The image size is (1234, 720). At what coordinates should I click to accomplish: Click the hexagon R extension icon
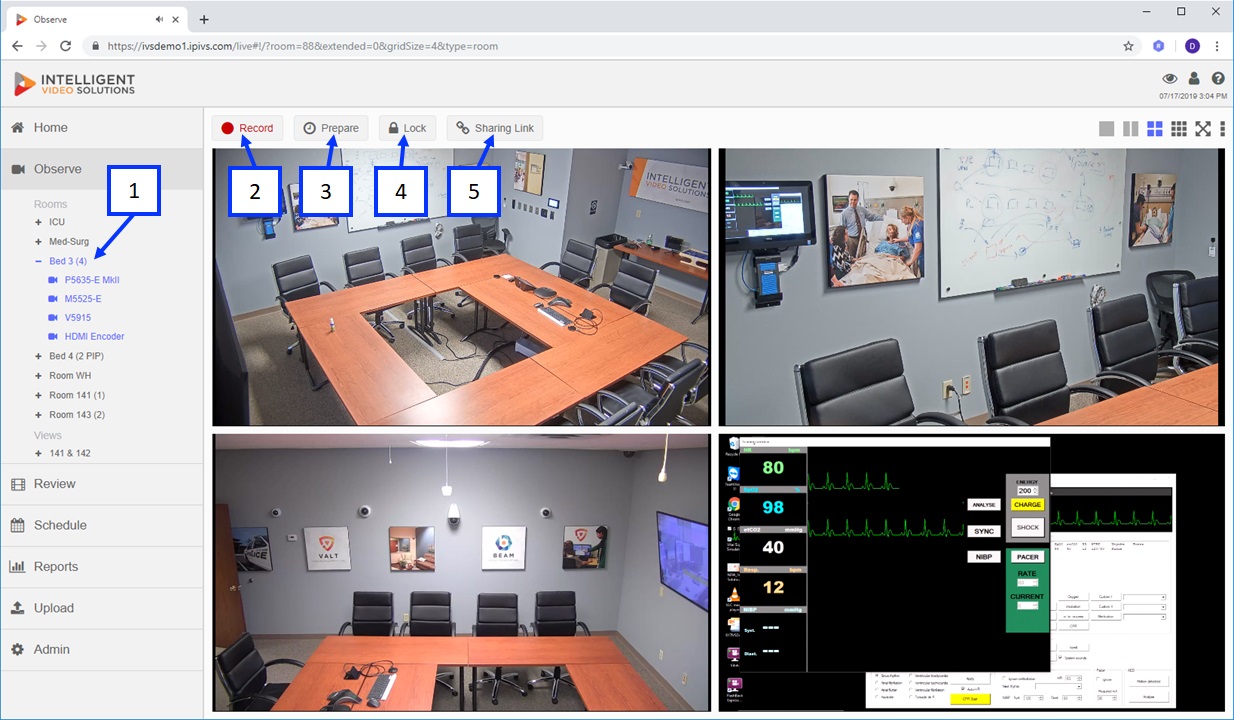(1159, 46)
